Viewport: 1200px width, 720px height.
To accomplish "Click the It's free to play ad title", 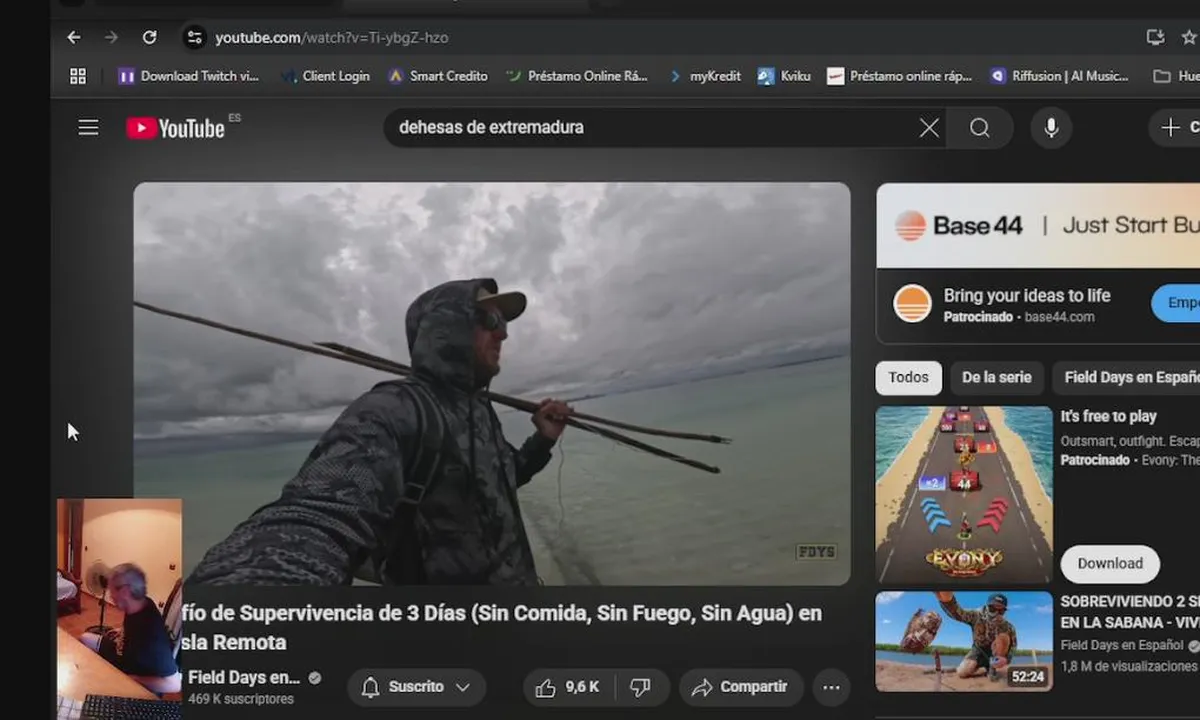I will (1108, 416).
